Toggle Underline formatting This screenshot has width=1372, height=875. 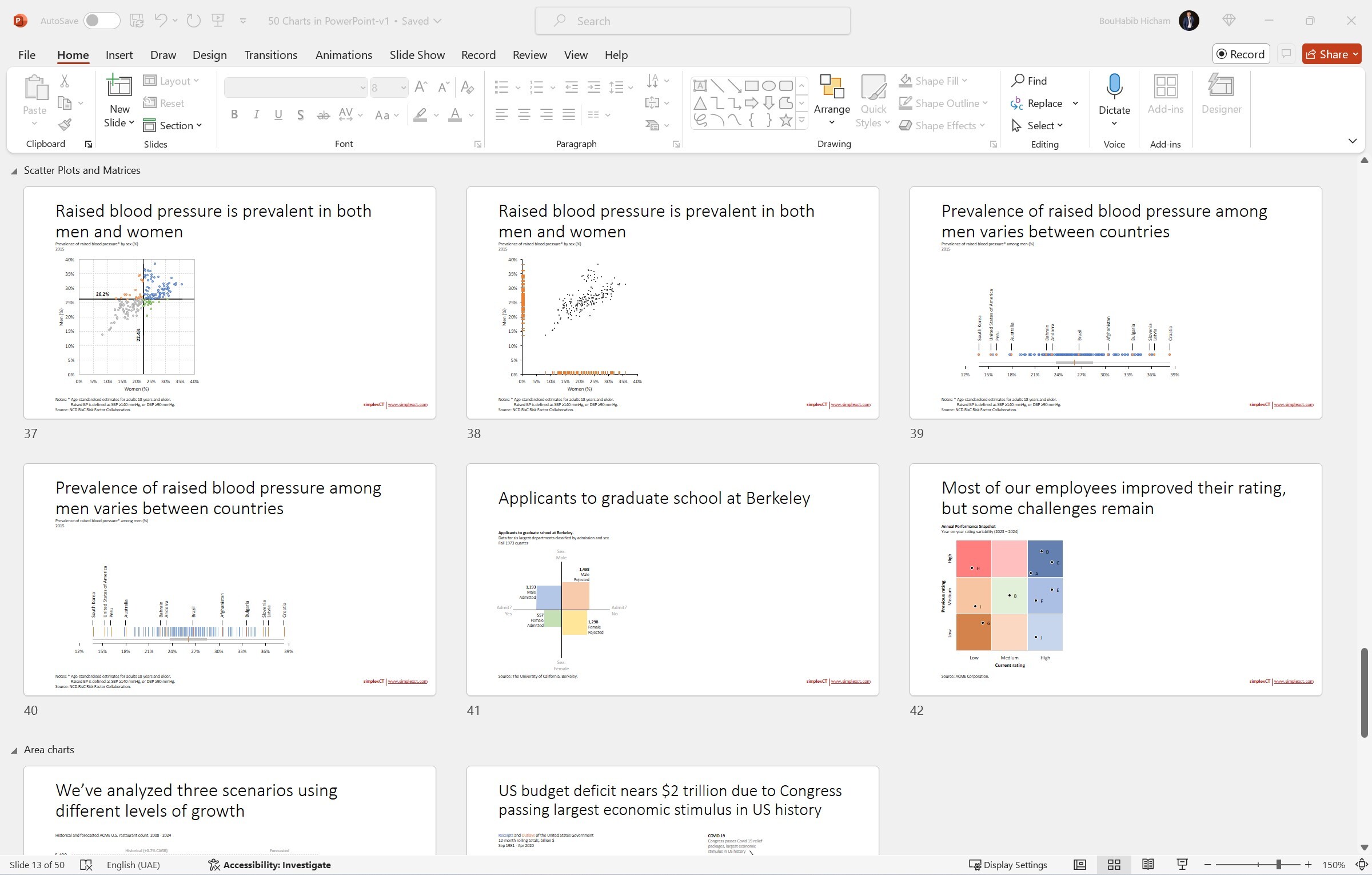pos(278,115)
